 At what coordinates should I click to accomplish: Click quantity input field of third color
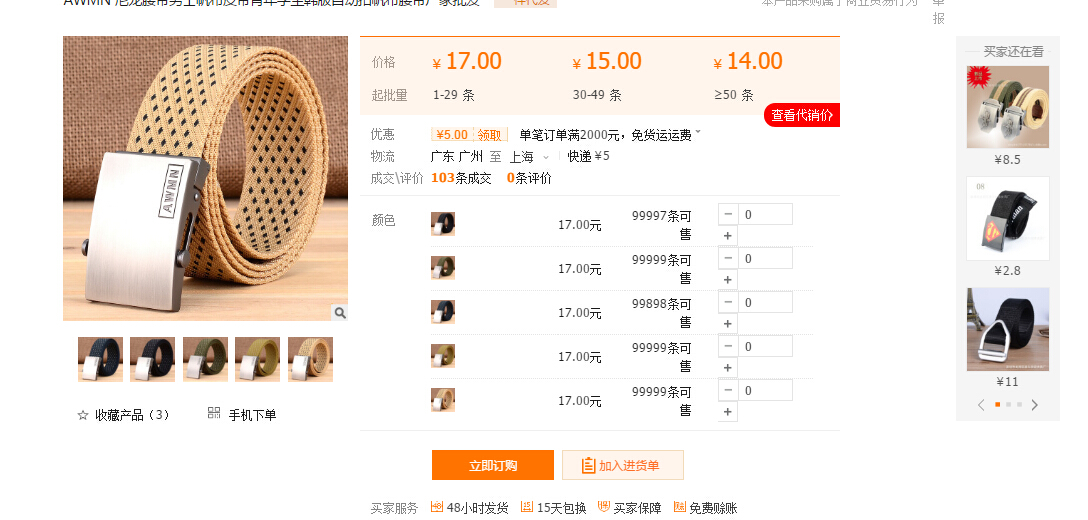(x=765, y=302)
